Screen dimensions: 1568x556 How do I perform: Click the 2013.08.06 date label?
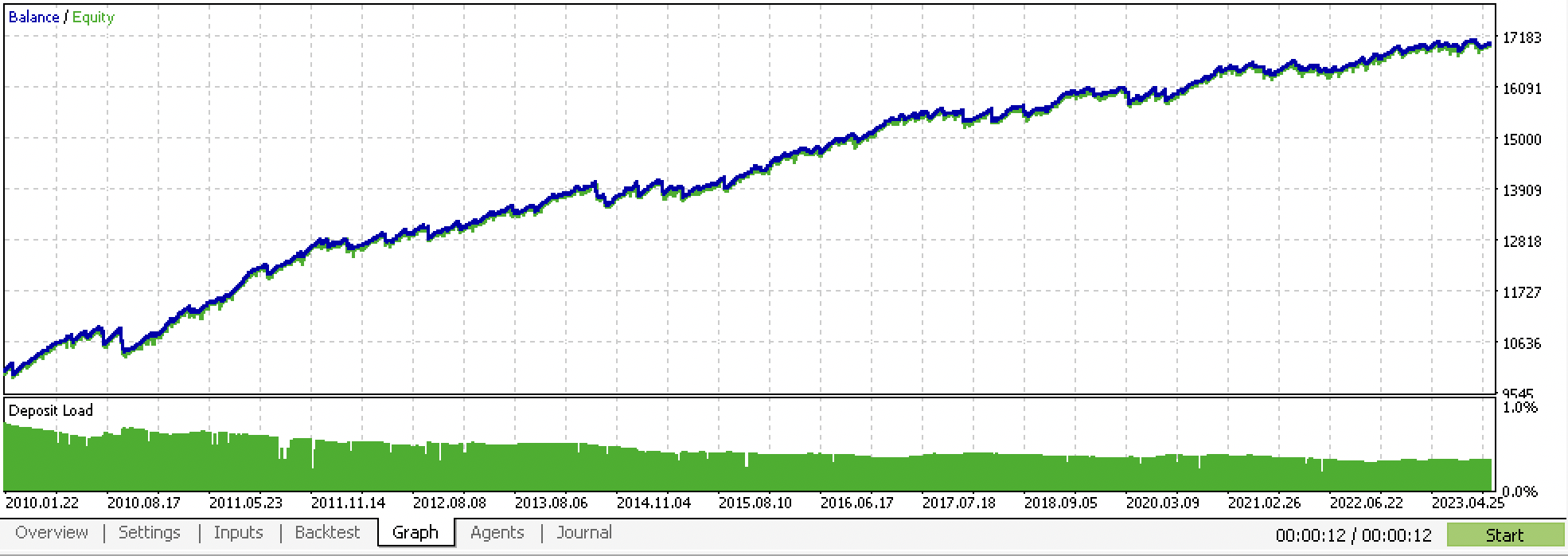551,503
